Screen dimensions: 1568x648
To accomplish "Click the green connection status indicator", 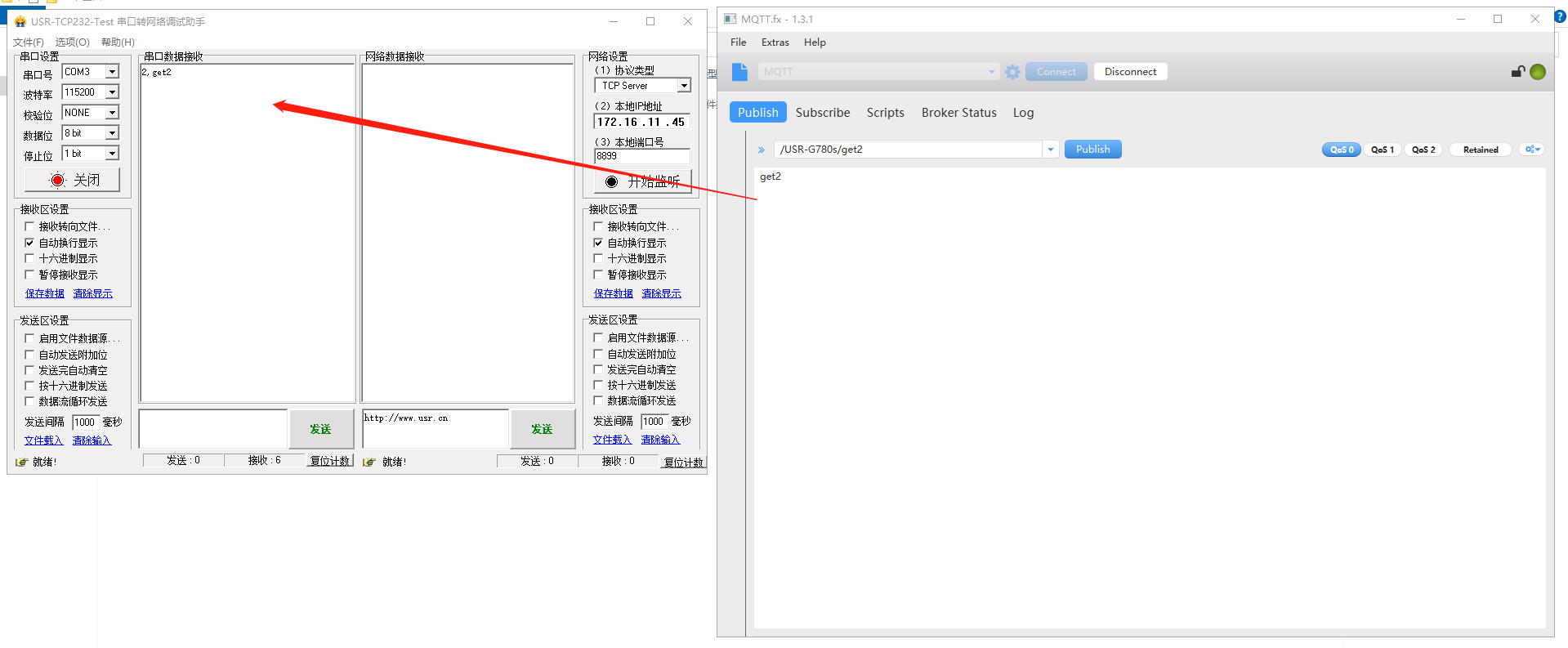I will pos(1537,72).
